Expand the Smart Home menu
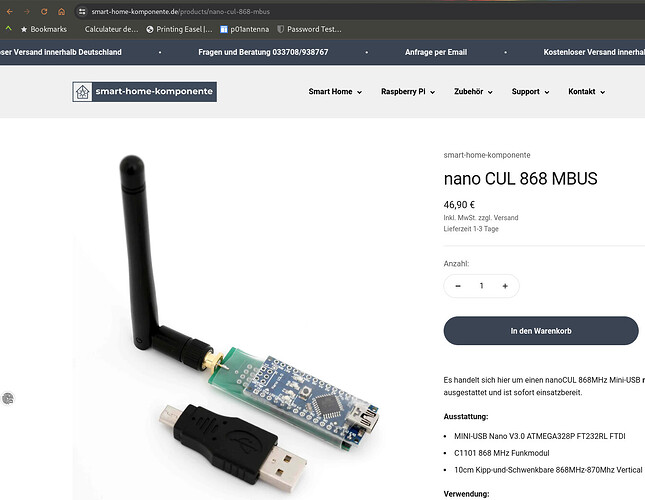 coord(335,92)
